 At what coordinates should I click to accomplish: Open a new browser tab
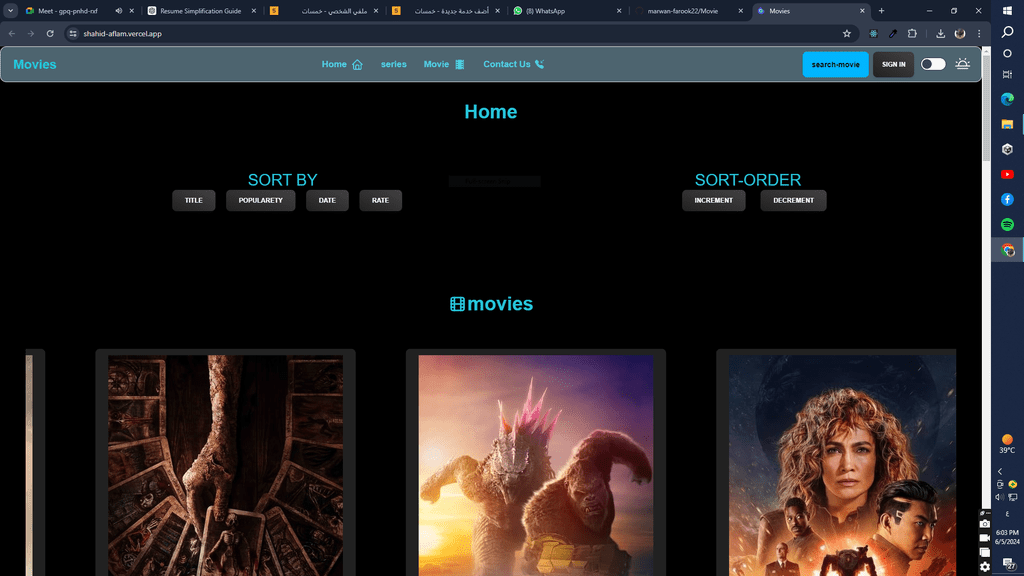[x=881, y=11]
